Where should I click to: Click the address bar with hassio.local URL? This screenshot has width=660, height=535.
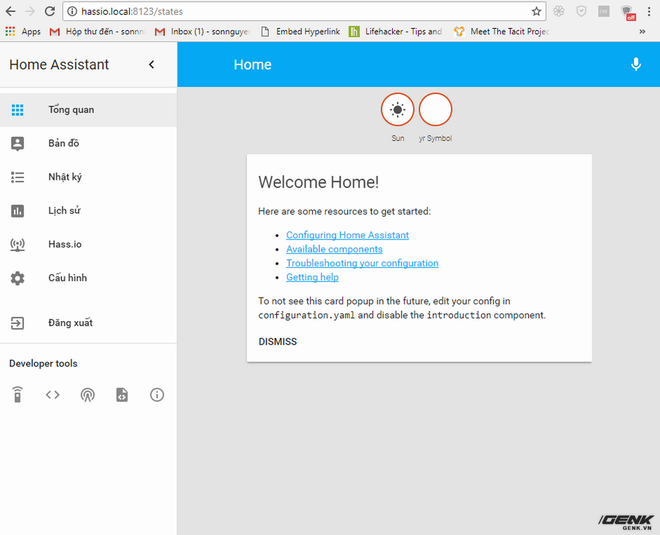tap(304, 11)
